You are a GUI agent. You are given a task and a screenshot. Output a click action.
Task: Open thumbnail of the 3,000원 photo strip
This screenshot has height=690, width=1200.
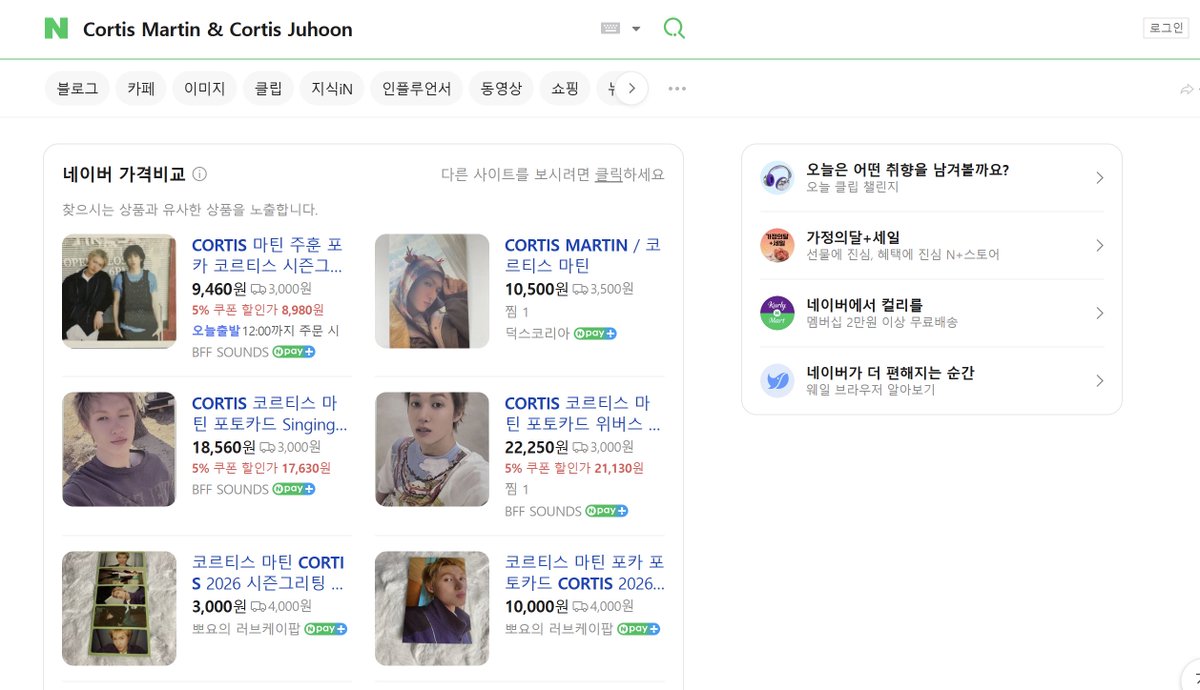tap(119, 608)
